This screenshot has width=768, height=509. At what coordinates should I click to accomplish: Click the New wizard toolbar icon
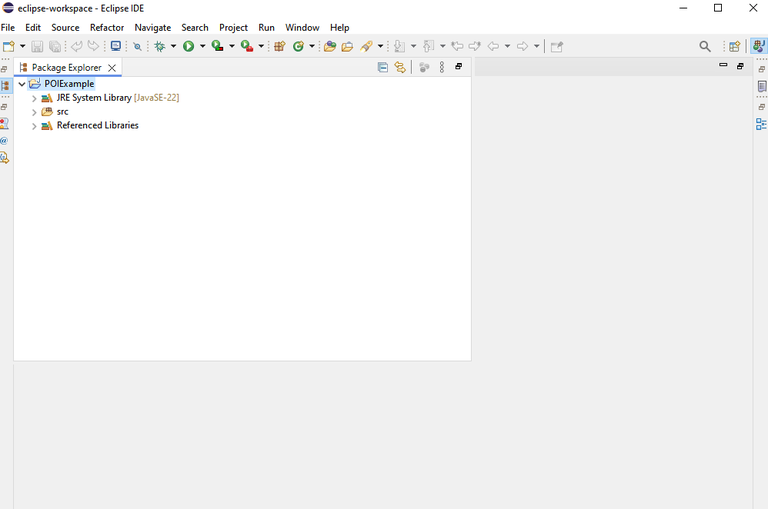9,47
